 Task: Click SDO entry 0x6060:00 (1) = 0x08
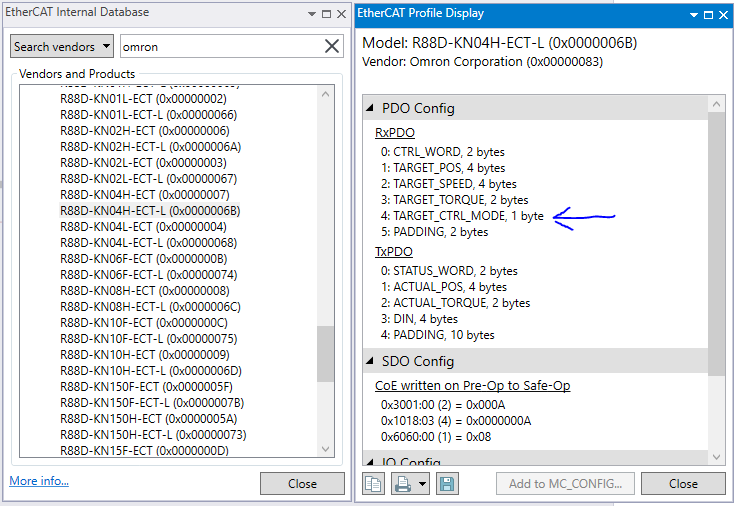click(x=435, y=437)
